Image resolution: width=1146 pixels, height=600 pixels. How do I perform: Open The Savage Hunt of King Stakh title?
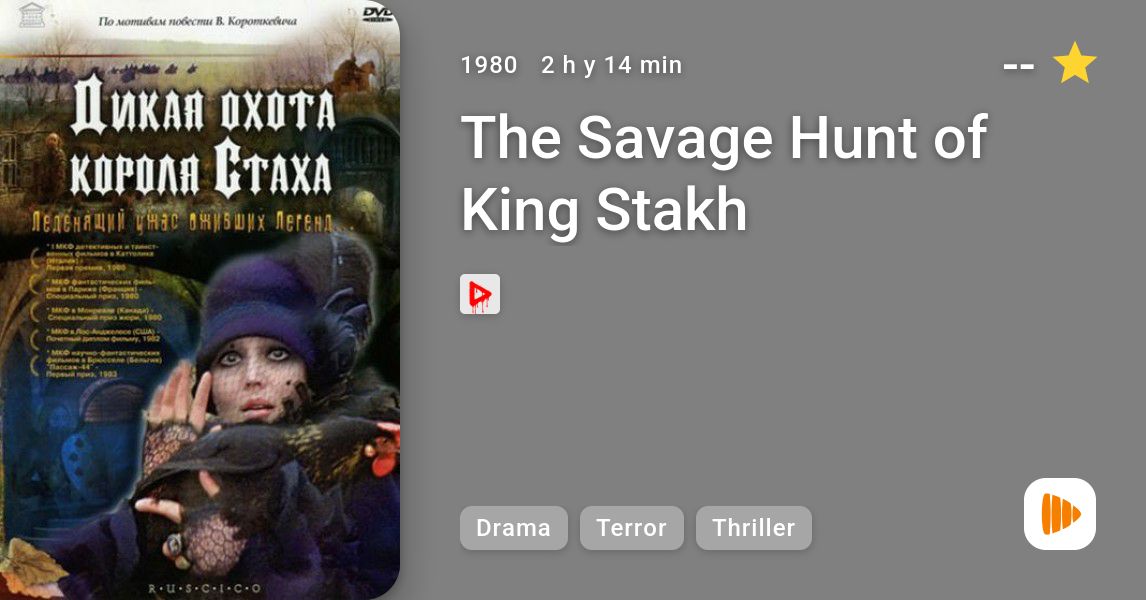(724, 172)
